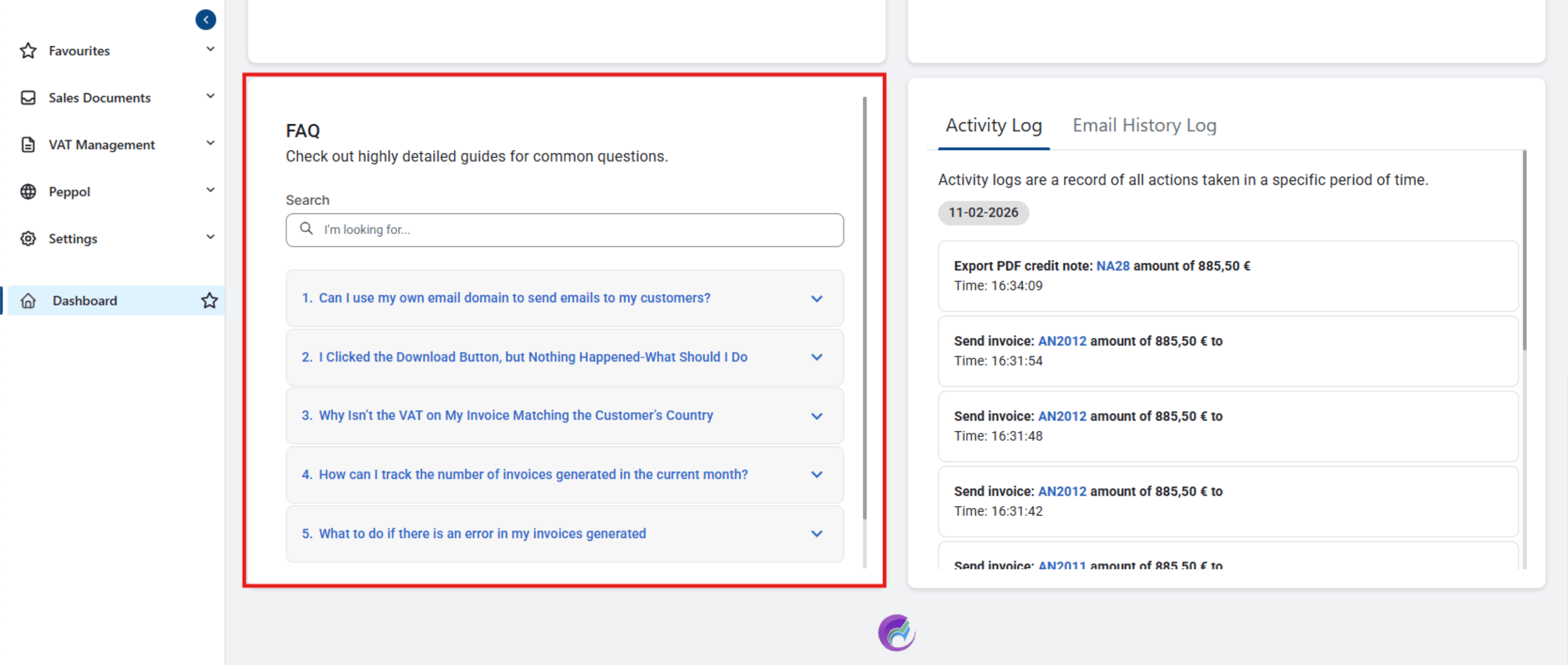Toggle the favourite star on Dashboard
Viewport: 1568px width, 665px height.
coord(209,300)
